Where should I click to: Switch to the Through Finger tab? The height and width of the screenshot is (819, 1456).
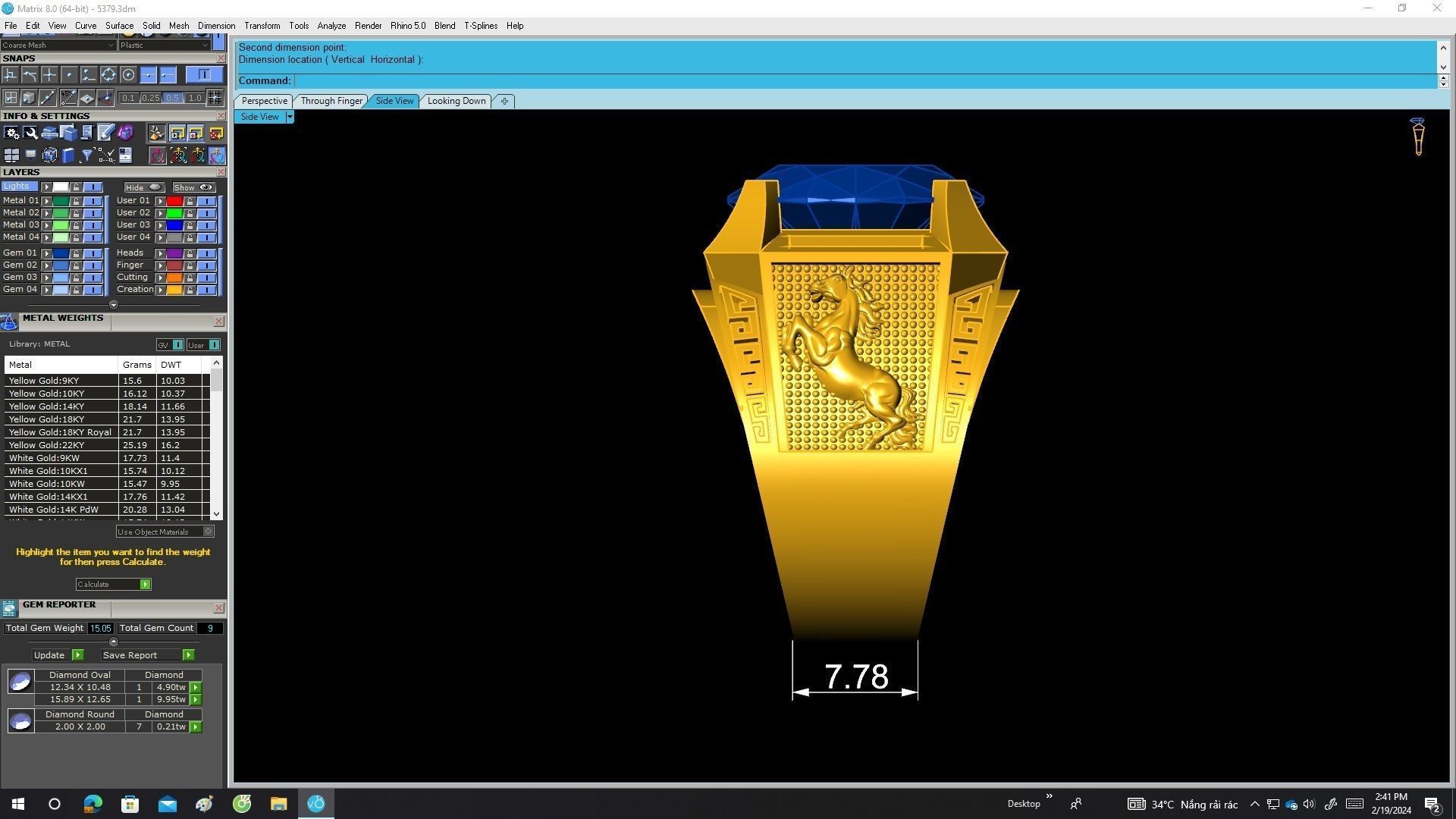331,101
